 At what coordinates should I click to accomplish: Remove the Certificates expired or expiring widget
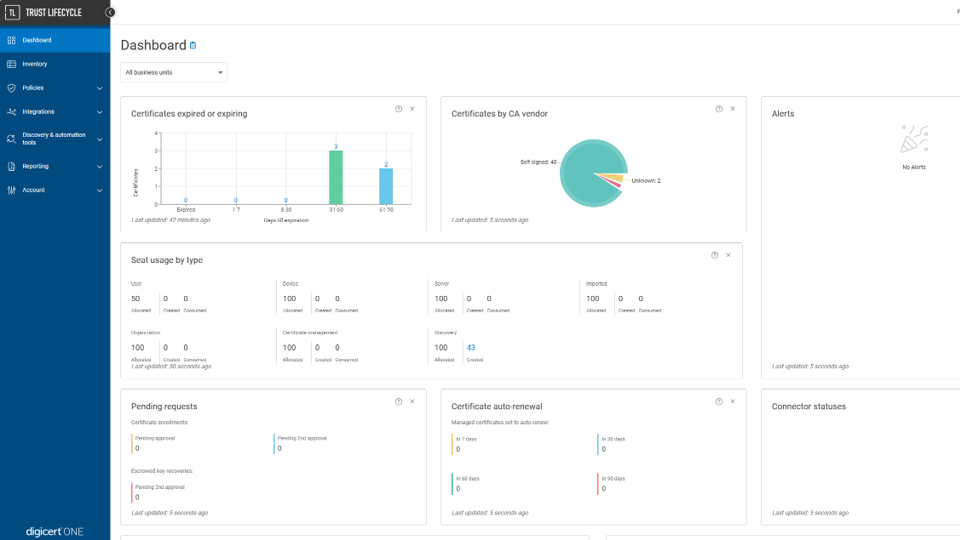tap(413, 109)
